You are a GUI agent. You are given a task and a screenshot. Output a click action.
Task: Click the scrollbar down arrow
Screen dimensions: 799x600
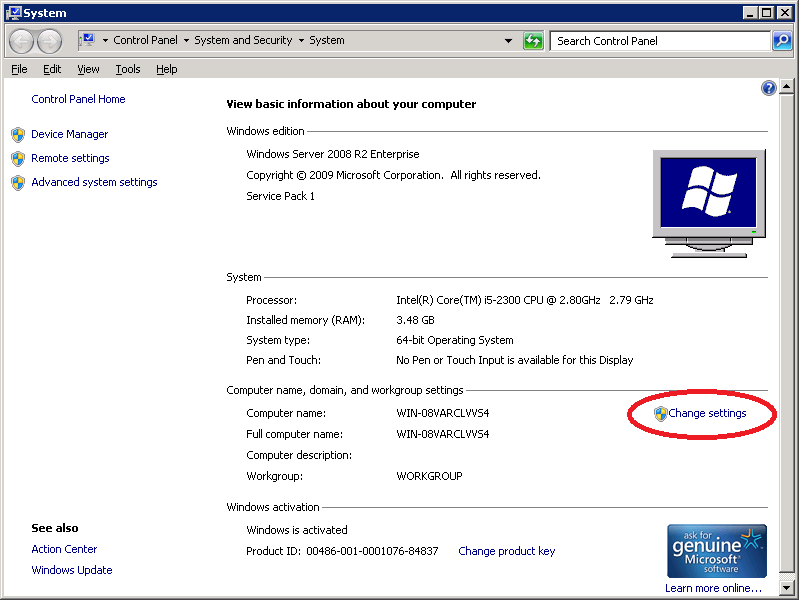click(x=786, y=588)
